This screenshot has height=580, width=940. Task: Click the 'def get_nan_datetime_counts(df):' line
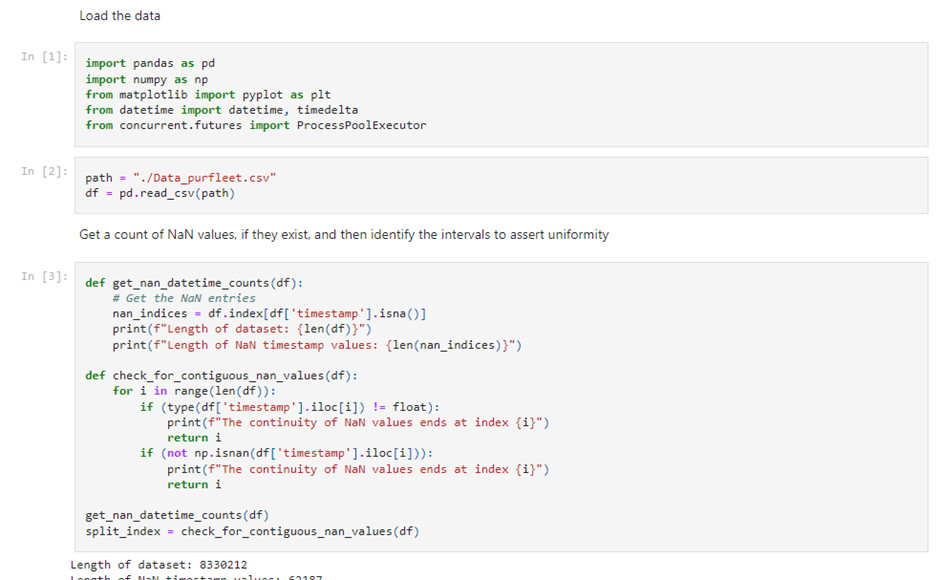pyautogui.click(x=194, y=283)
